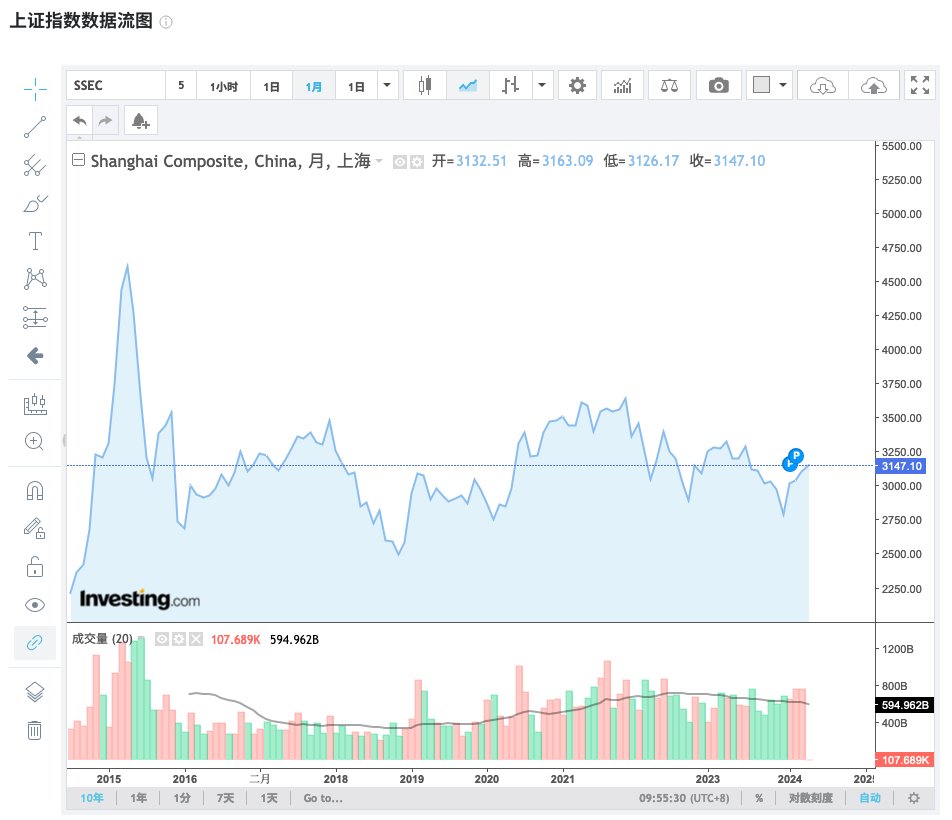The width and height of the screenshot is (952, 820).
Task: Hide all drawings with eye icon
Action: click(x=35, y=604)
